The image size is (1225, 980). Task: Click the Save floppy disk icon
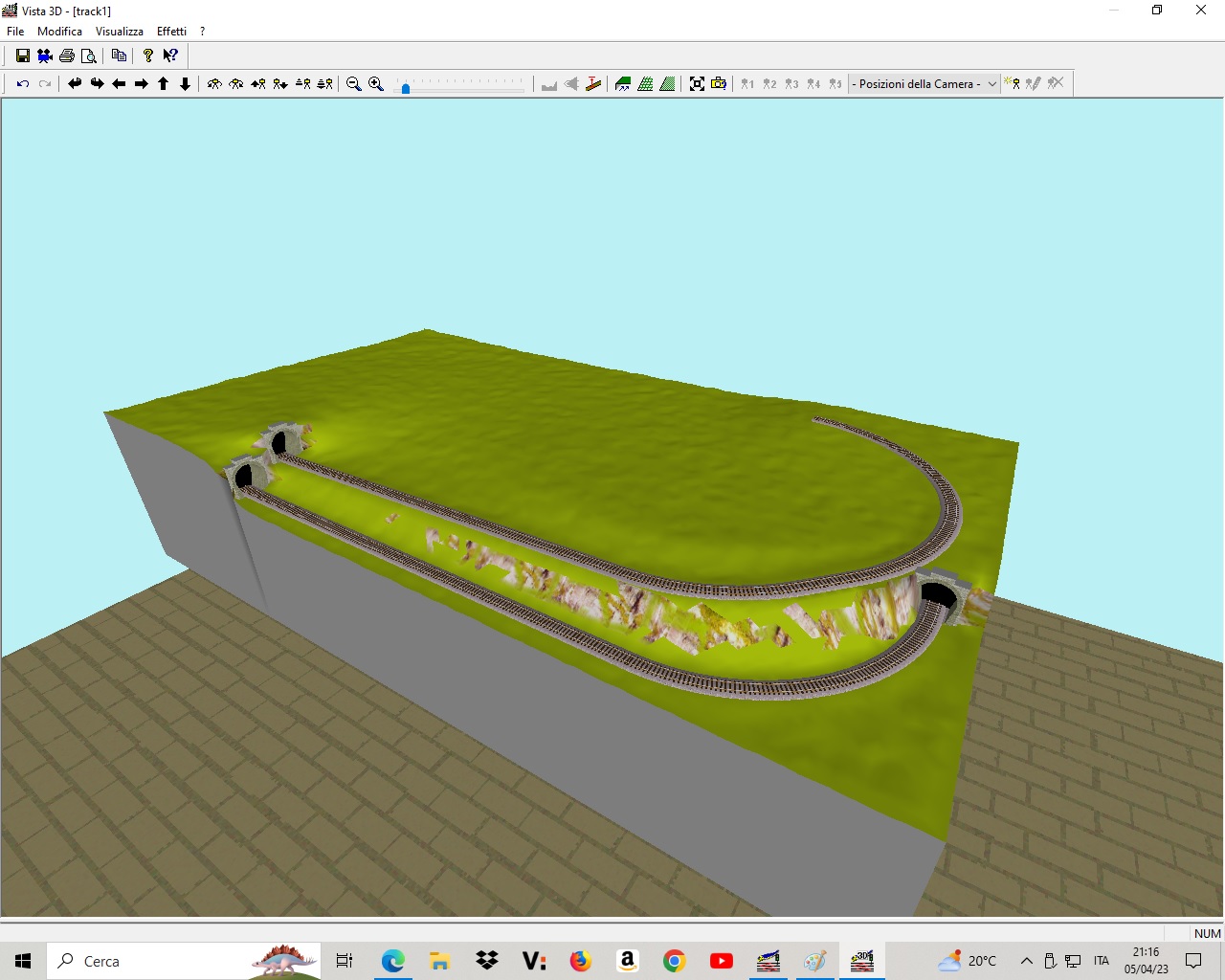[x=23, y=56]
